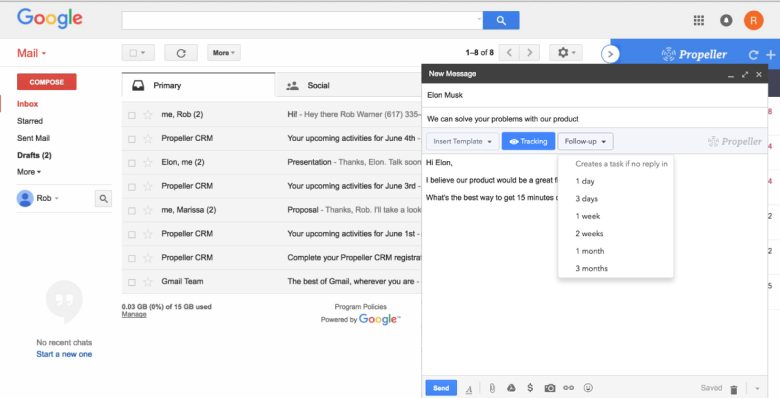Click the red COMPOSE button
The width and height of the screenshot is (780, 398).
pyautogui.click(x=47, y=82)
